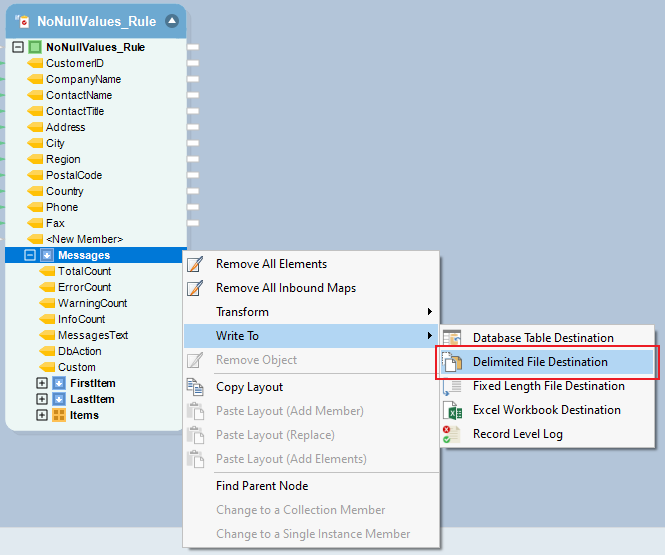The image size is (665, 555).
Task: Click the Remove All Elements pencil icon
Action: click(195, 264)
